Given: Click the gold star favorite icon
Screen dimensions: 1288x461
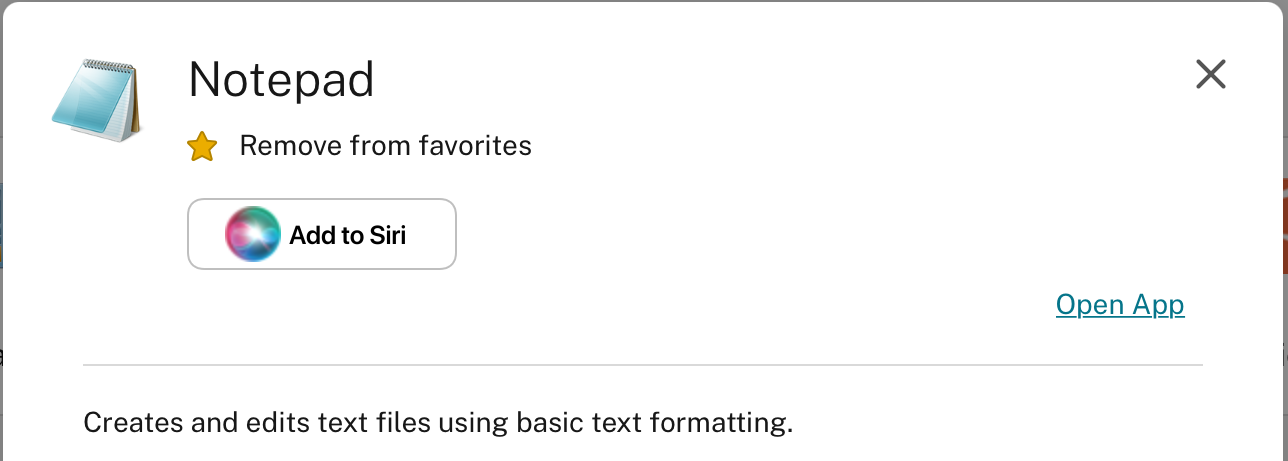Looking at the screenshot, I should 202,148.
